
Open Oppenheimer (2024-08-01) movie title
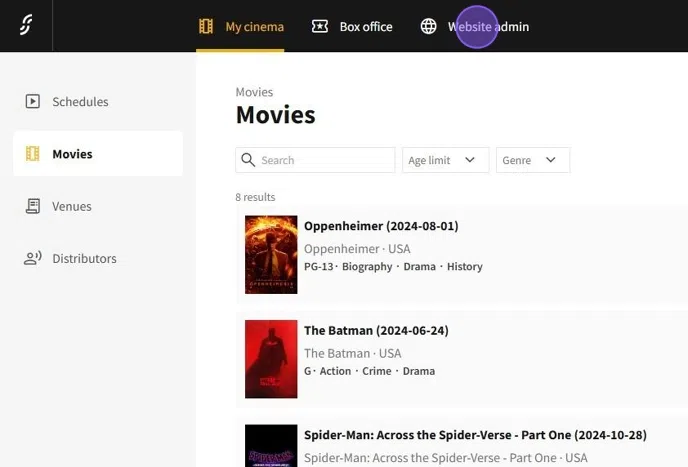pos(381,226)
